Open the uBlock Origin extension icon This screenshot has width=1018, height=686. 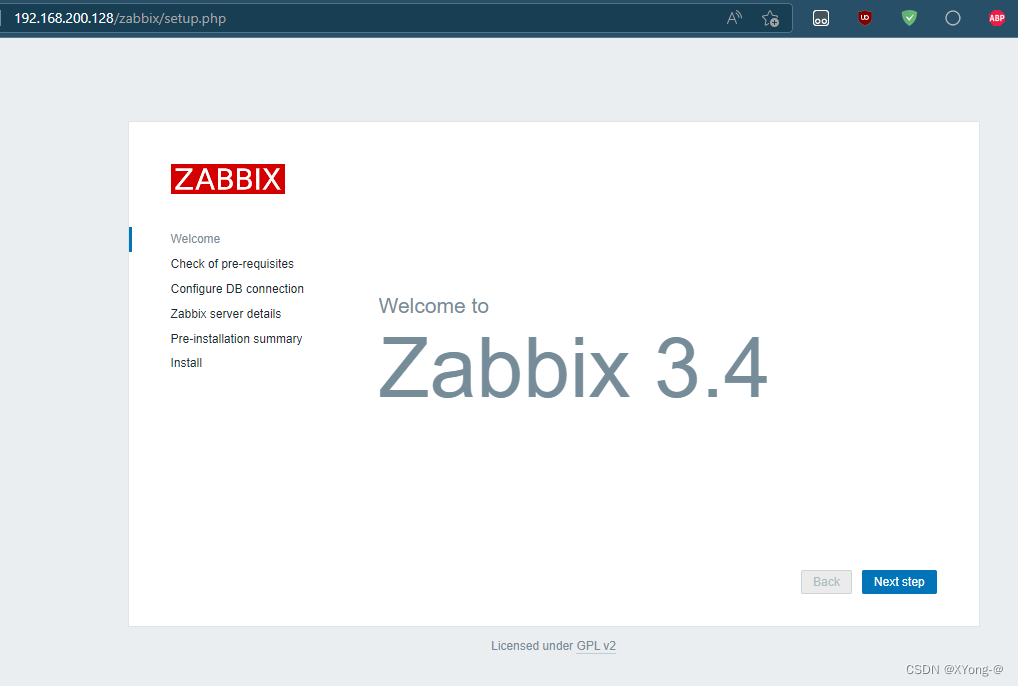tap(865, 18)
